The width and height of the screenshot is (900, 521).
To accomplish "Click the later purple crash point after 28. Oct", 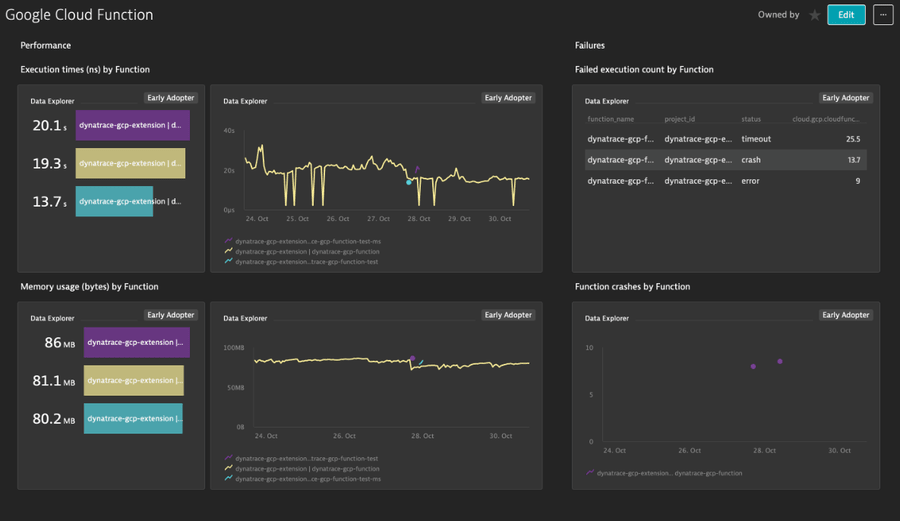I will click(779, 361).
